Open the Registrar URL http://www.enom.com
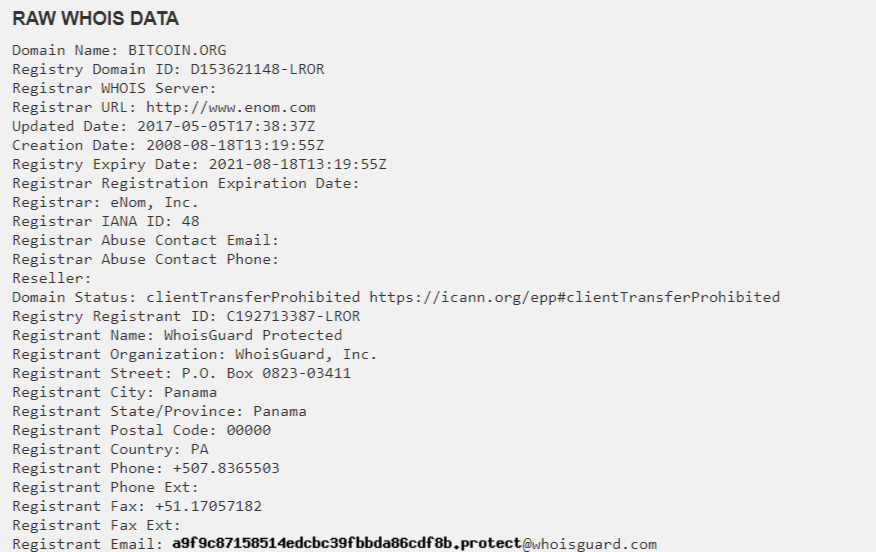 (231, 107)
